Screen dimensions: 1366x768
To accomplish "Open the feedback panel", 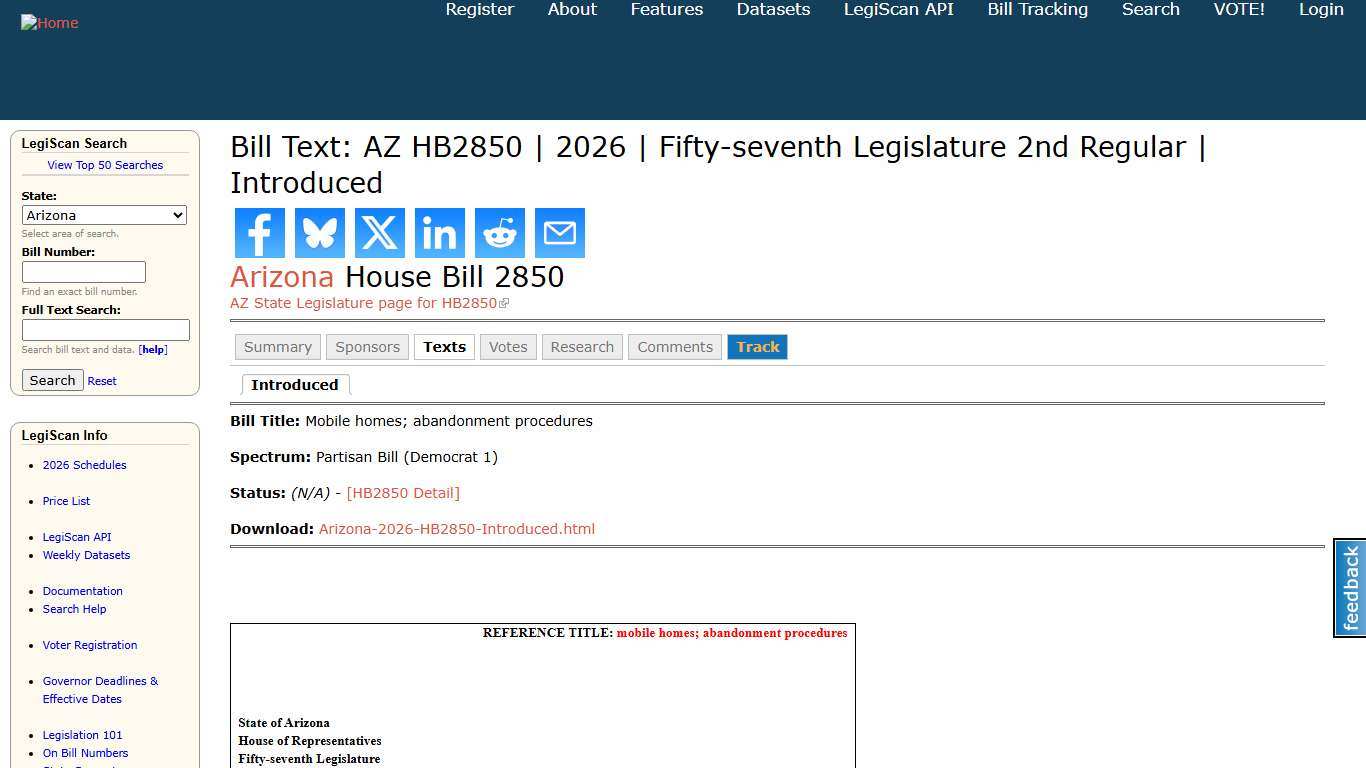I will click(1348, 588).
